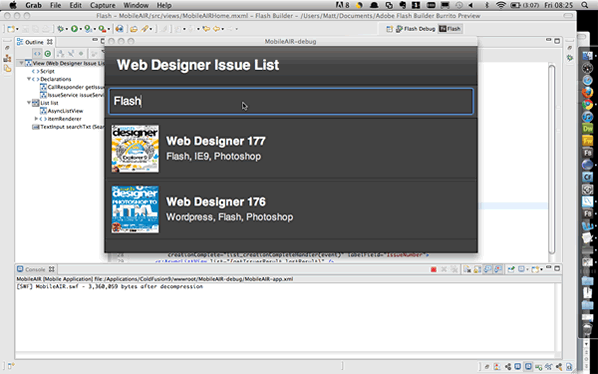This screenshot has height=374, width=598.
Task: Open the Window menu
Action: (x=136, y=5)
